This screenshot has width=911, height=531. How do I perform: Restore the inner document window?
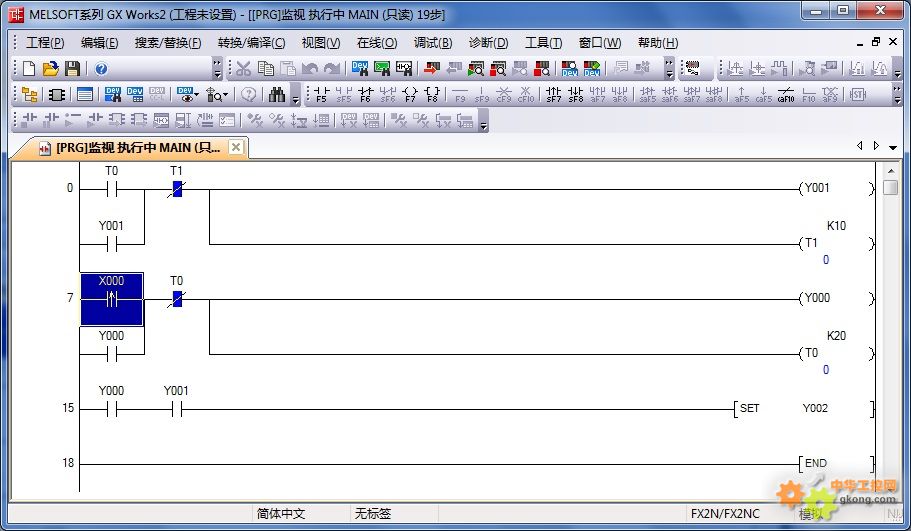[x=876, y=42]
